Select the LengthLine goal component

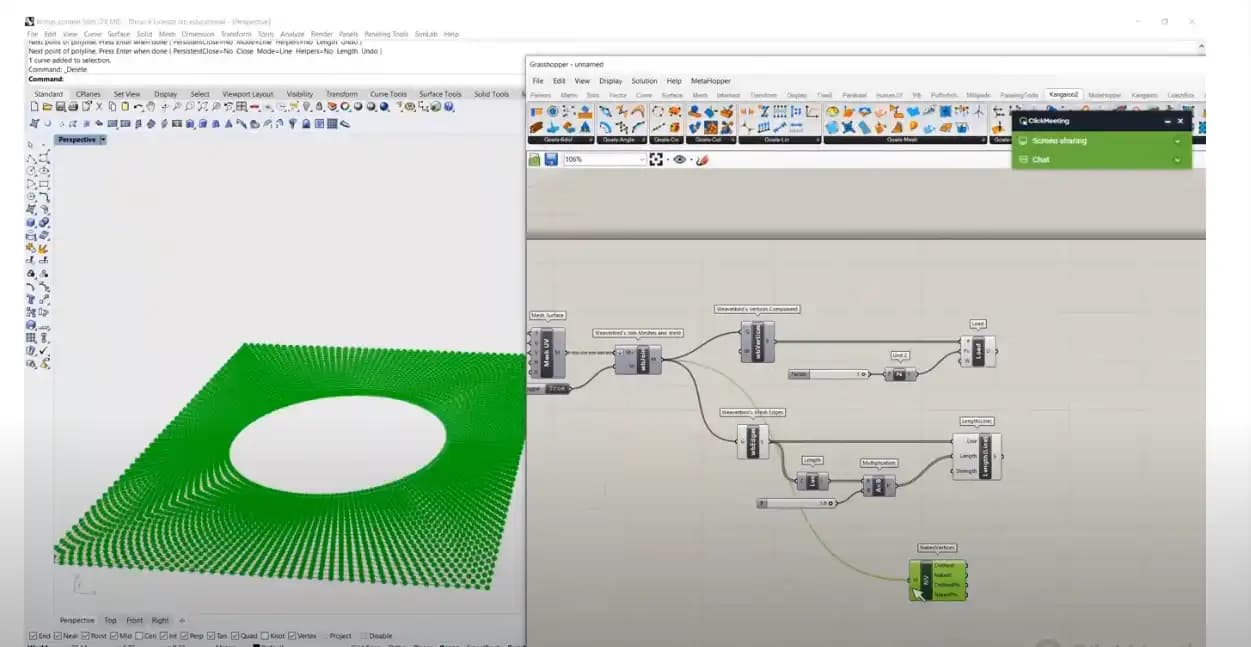point(976,456)
